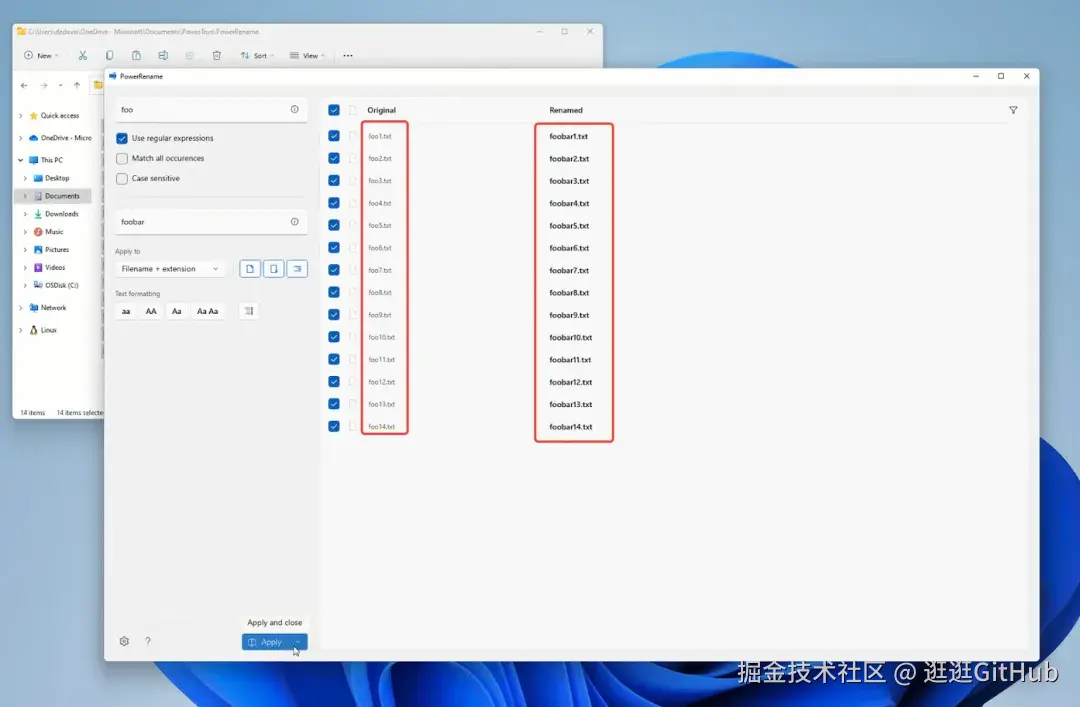The width and height of the screenshot is (1080, 707).
Task: Uncheck the foo14.txt row checkbox
Action: pos(334,427)
